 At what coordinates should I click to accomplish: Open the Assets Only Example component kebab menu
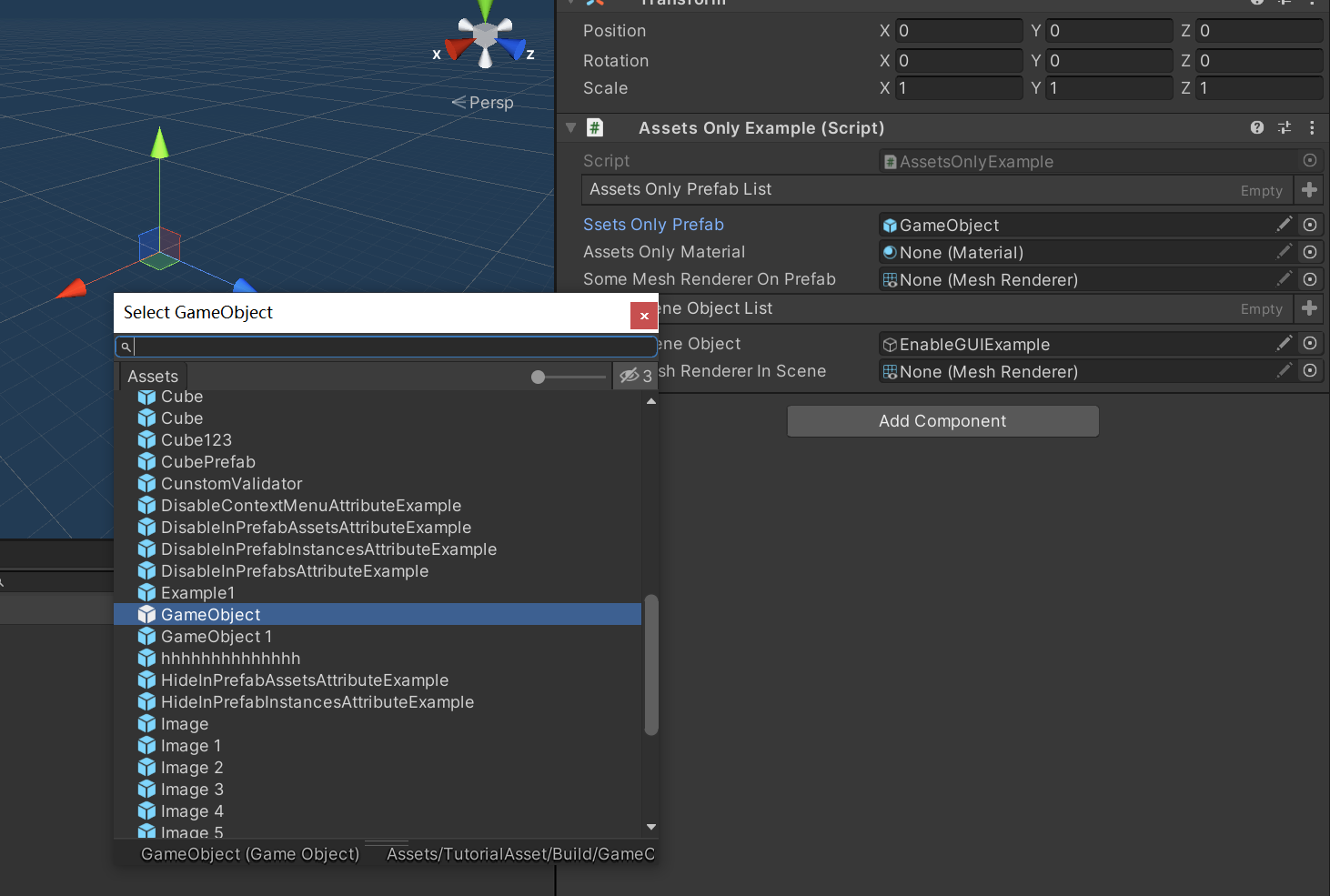(1312, 127)
